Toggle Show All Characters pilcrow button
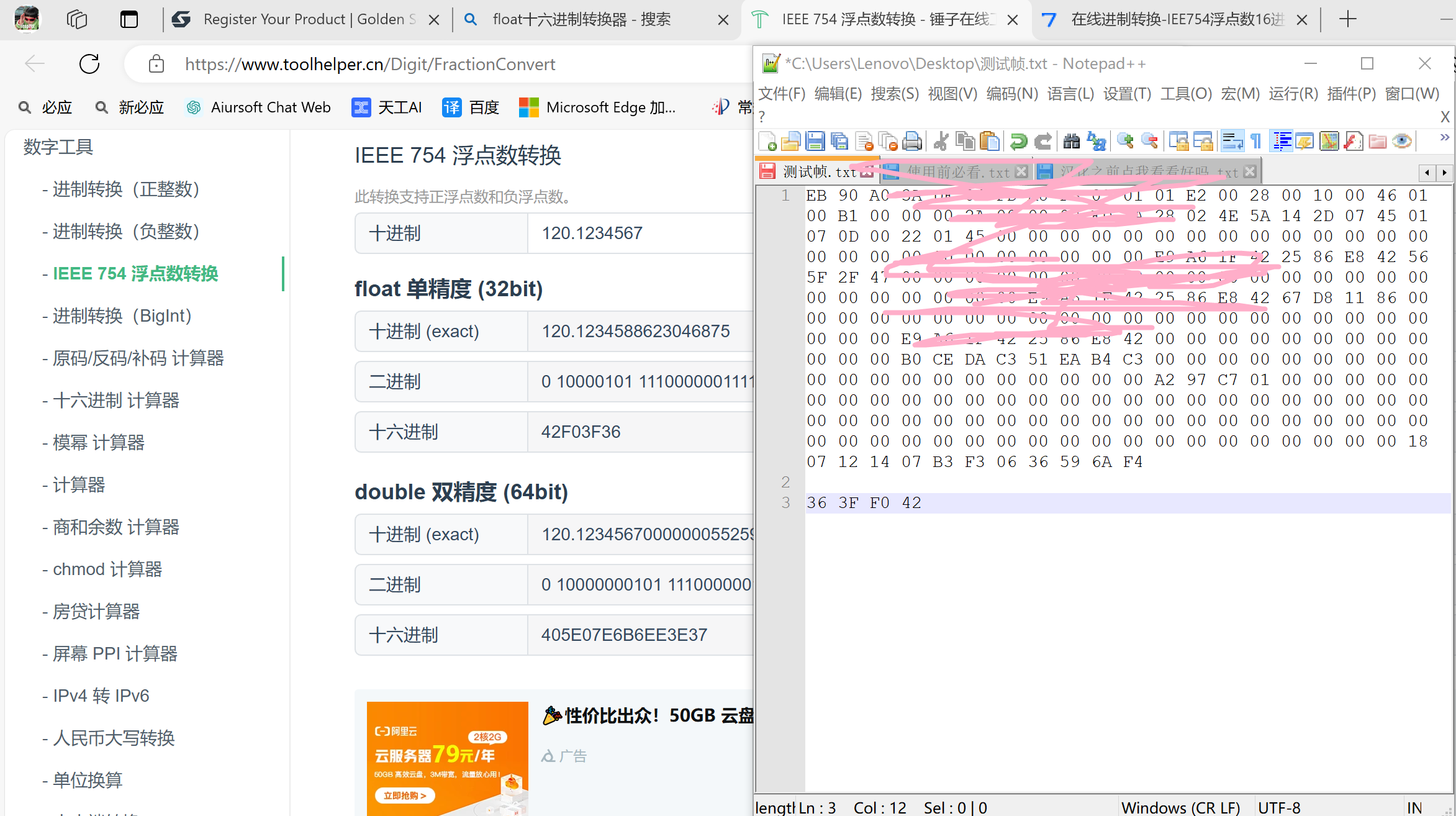The width and height of the screenshot is (1456, 816). tap(1256, 142)
